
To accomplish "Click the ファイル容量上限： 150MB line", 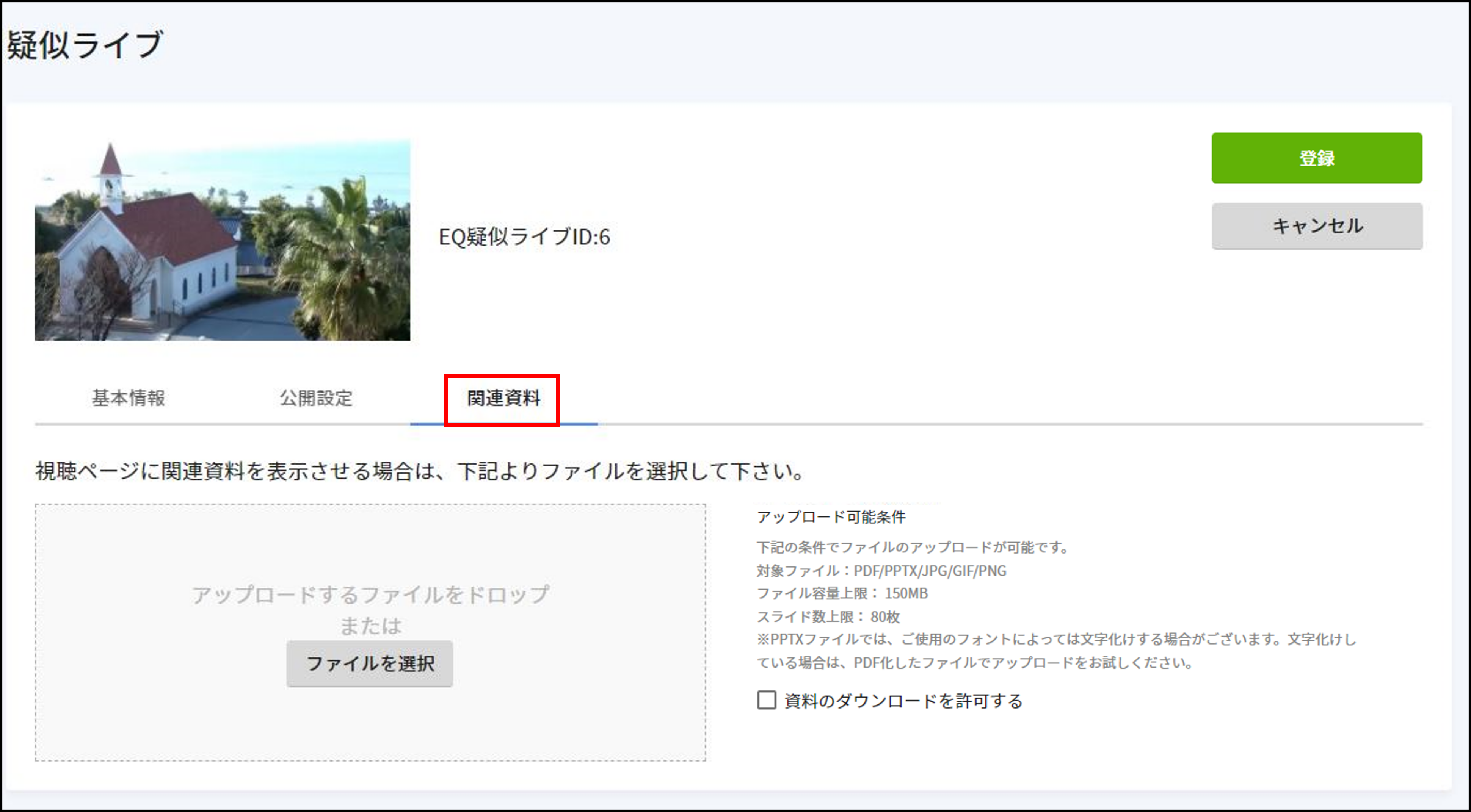I will tap(842, 593).
